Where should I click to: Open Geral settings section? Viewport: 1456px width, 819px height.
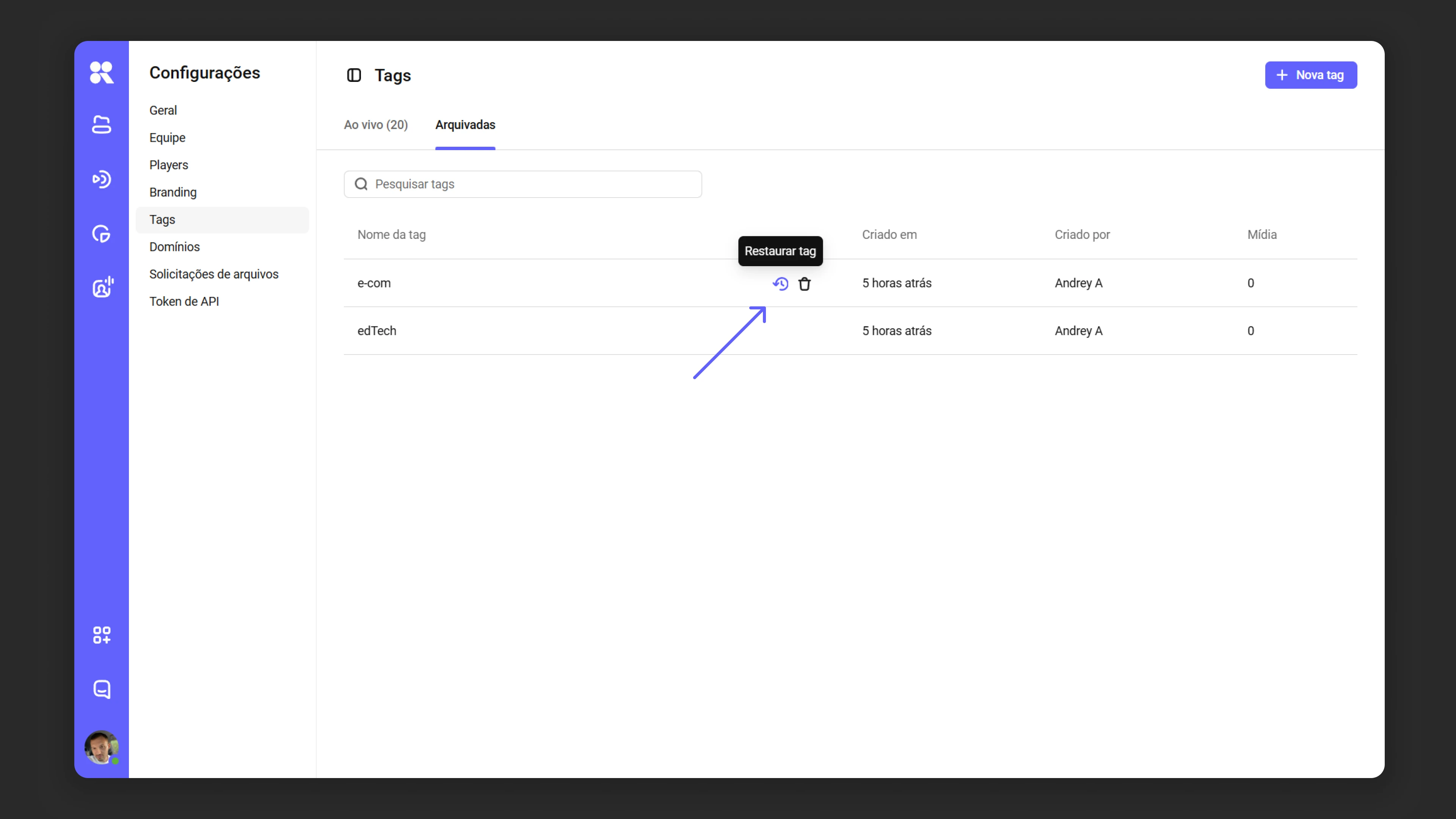(163, 110)
